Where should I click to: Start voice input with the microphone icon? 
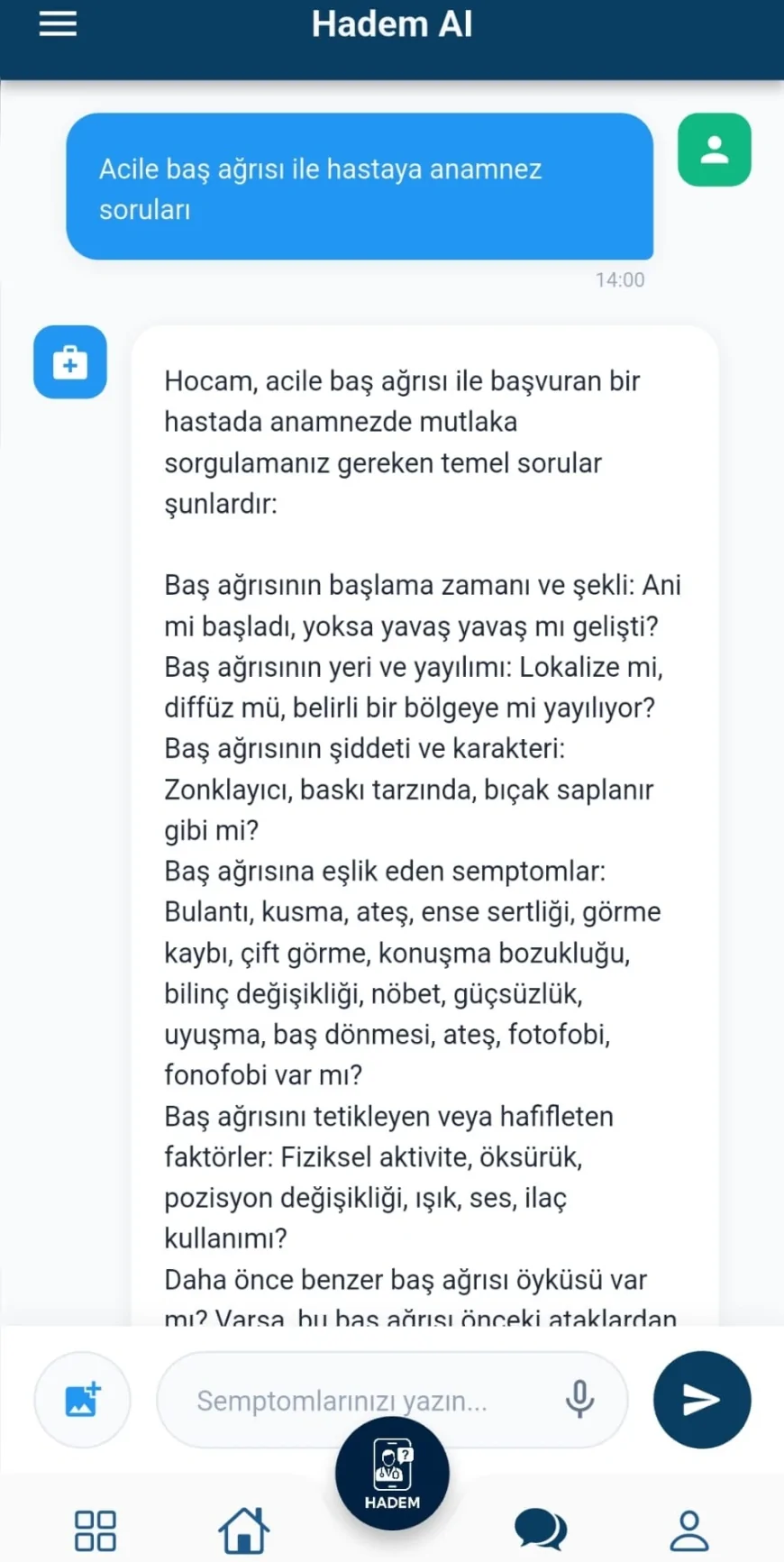click(579, 1399)
